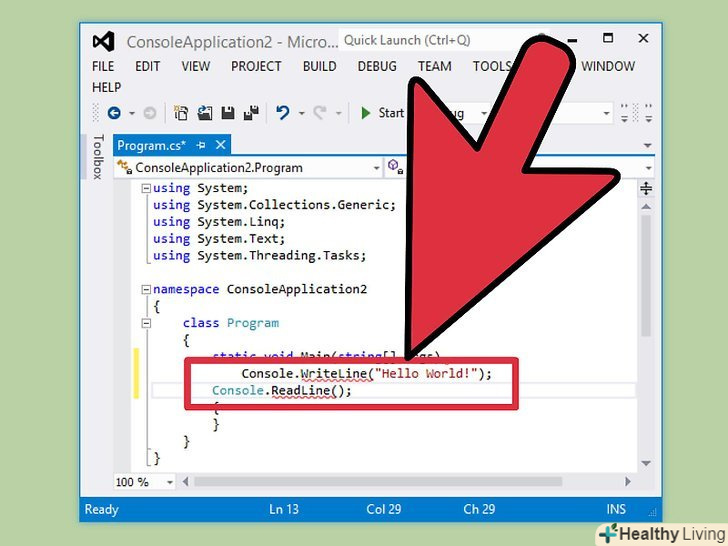Click the INS indicator in status bar
Viewport: 728px width, 546px height.
616,509
